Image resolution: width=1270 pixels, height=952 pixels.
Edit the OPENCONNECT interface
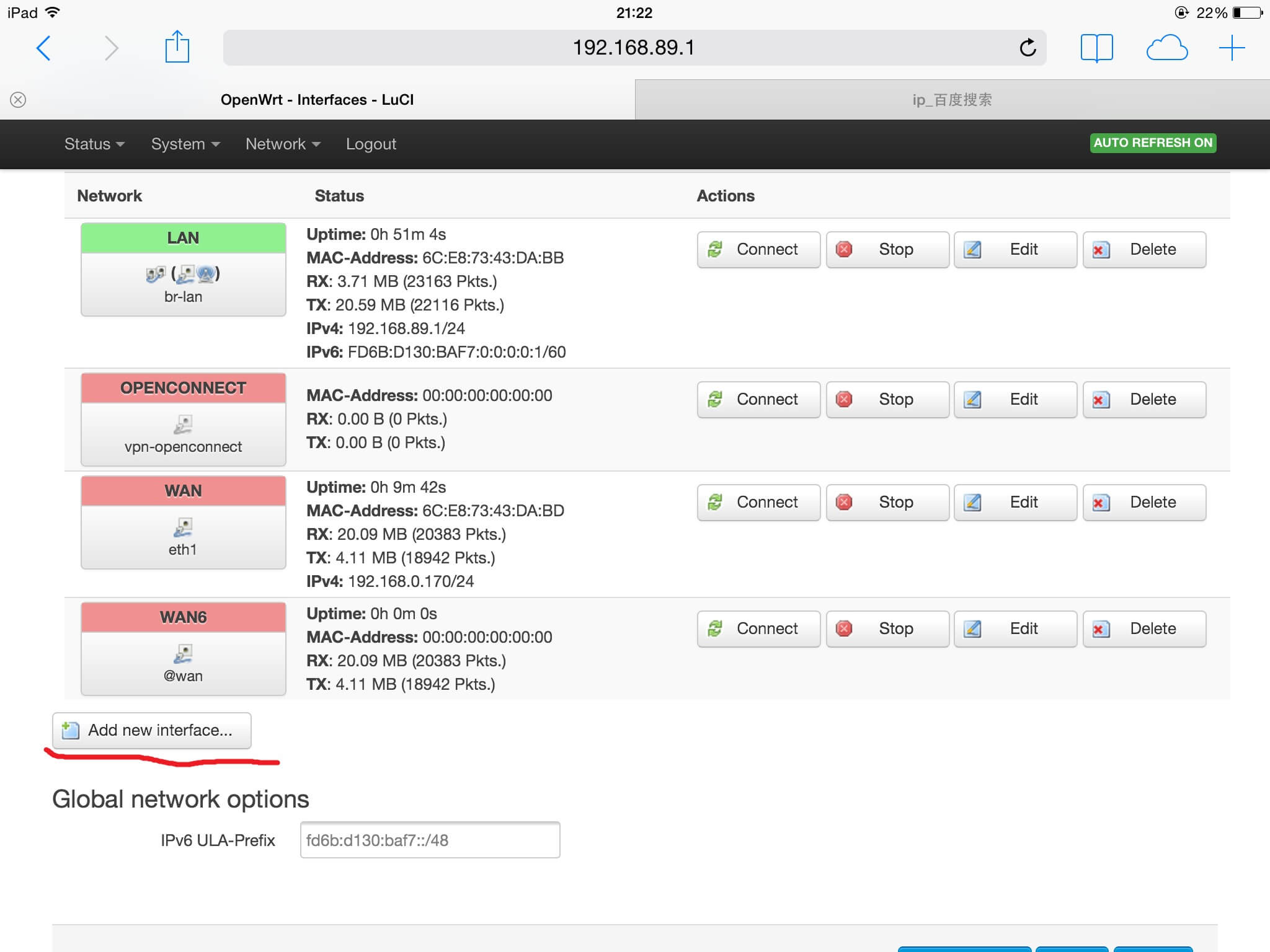(1015, 400)
